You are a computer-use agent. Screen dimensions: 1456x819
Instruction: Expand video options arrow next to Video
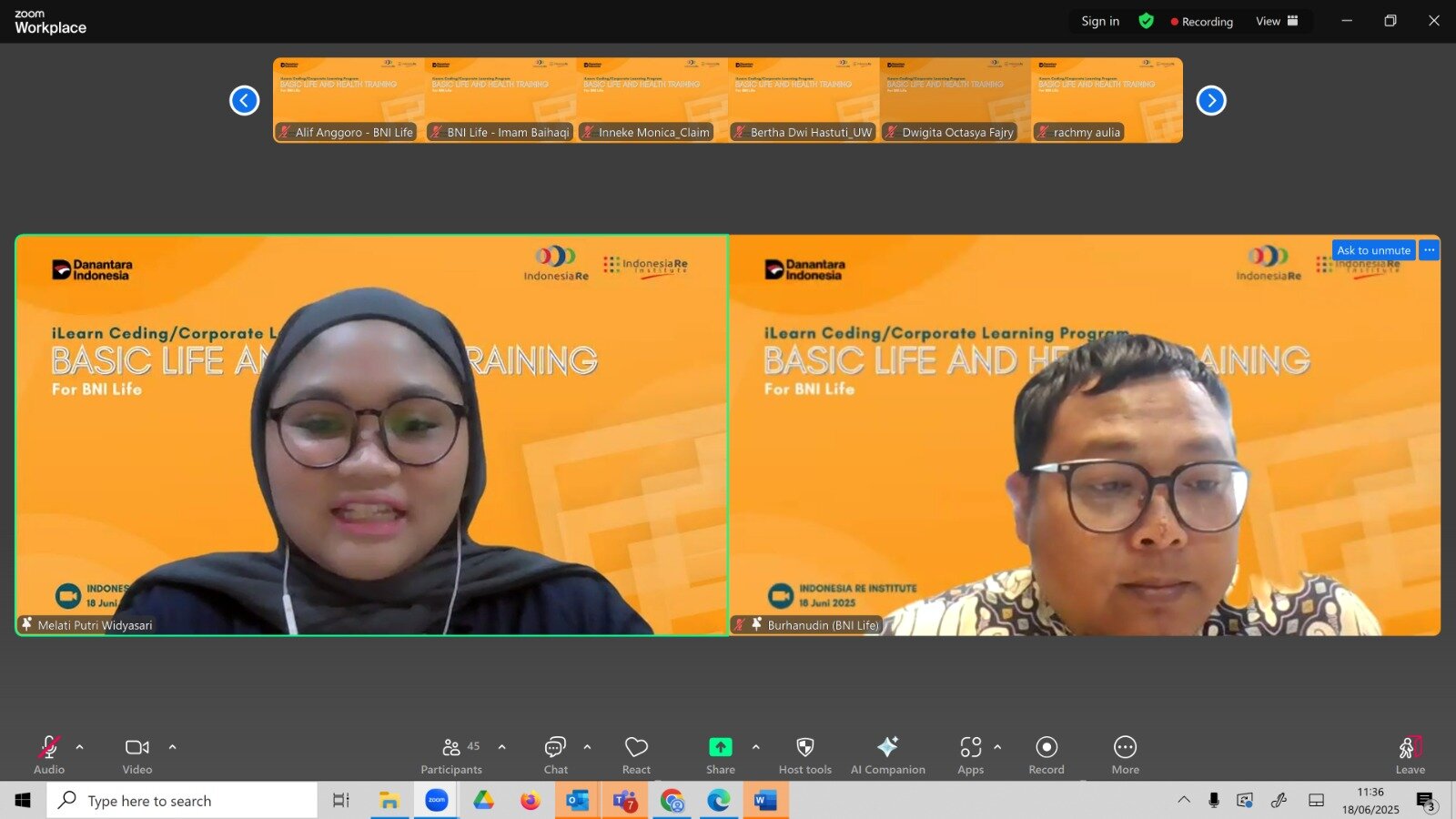(x=172, y=747)
